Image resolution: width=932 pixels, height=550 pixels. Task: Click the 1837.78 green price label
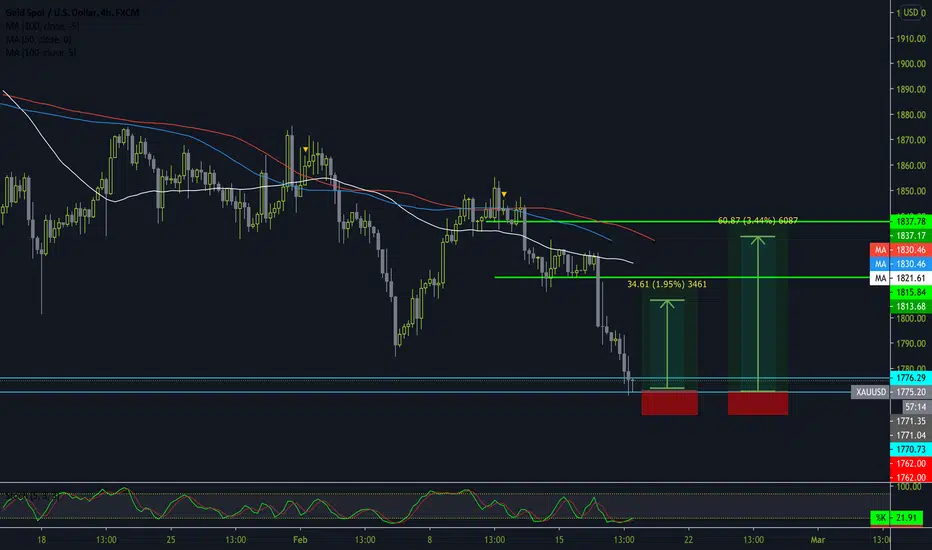911,221
